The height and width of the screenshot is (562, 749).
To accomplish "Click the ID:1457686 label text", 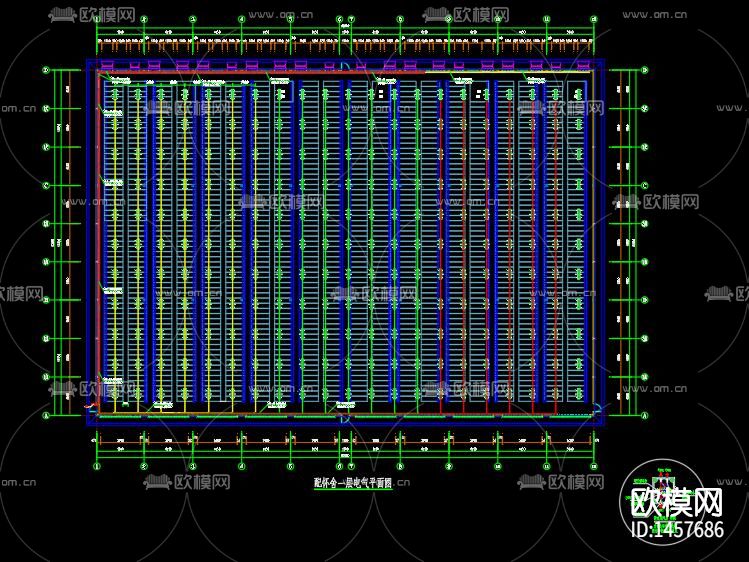I will pos(677,530).
